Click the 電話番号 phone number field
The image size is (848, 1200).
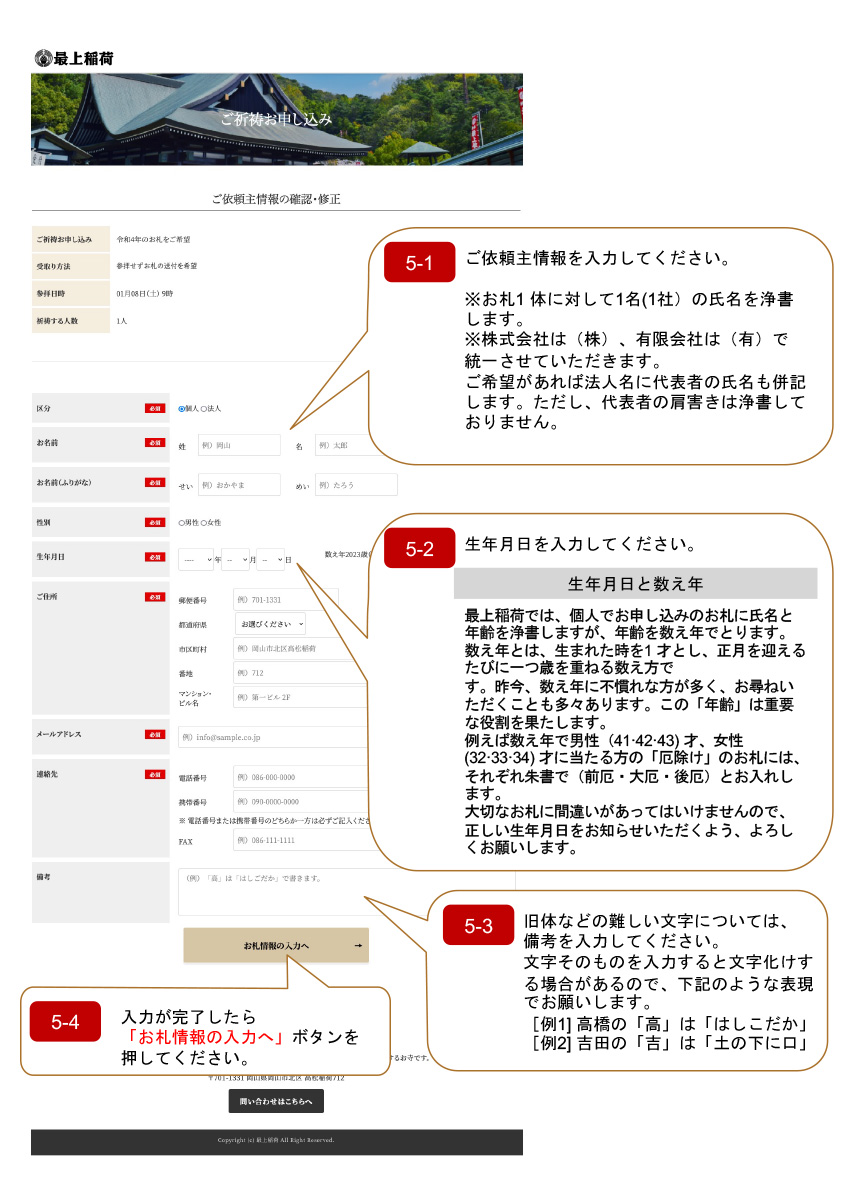point(300,777)
